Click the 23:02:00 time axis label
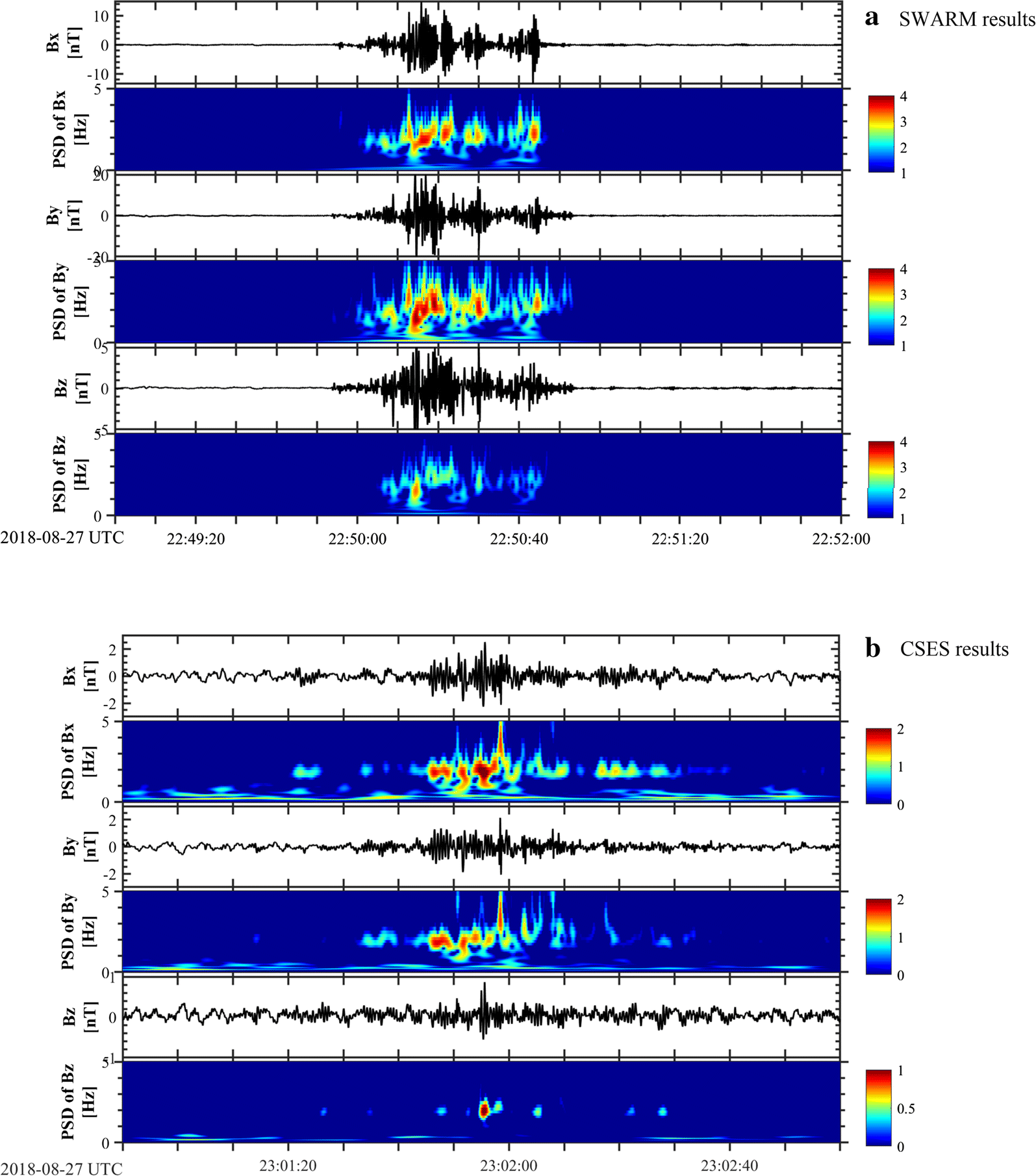This screenshot has height=1176, width=1036. point(509,1166)
